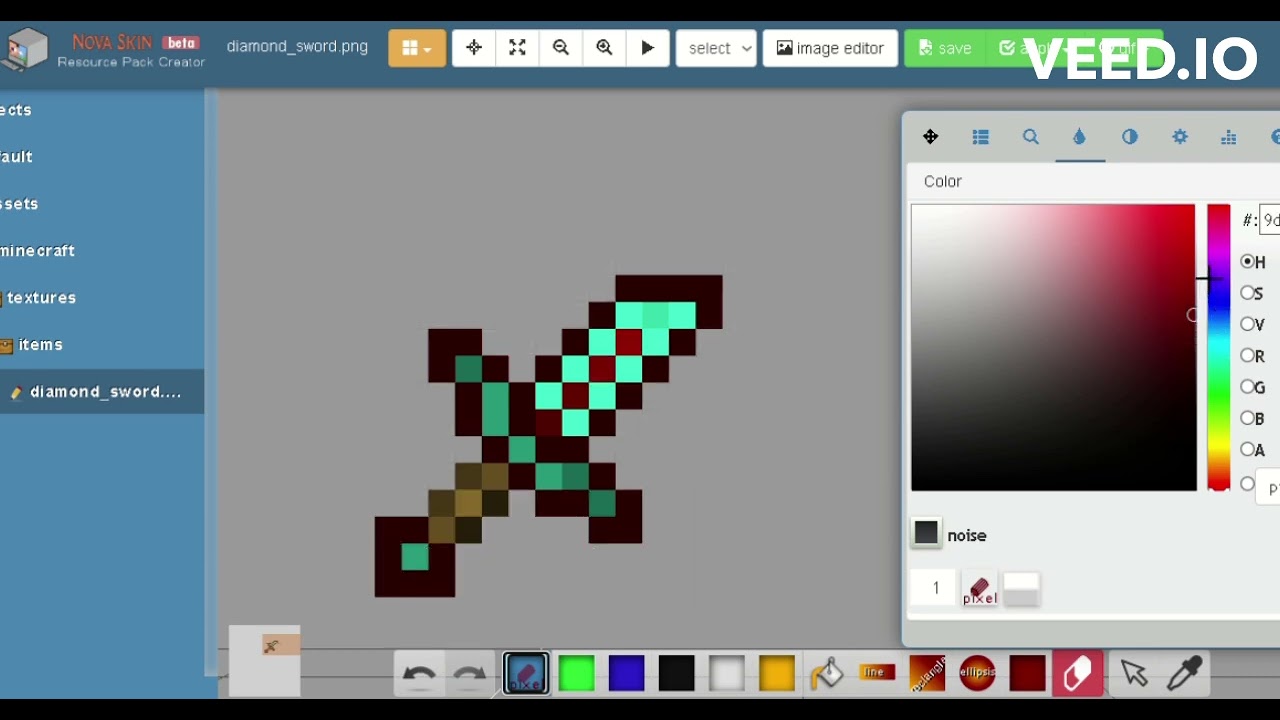Click the play preview button
This screenshot has width=1280, height=720.
pos(647,48)
